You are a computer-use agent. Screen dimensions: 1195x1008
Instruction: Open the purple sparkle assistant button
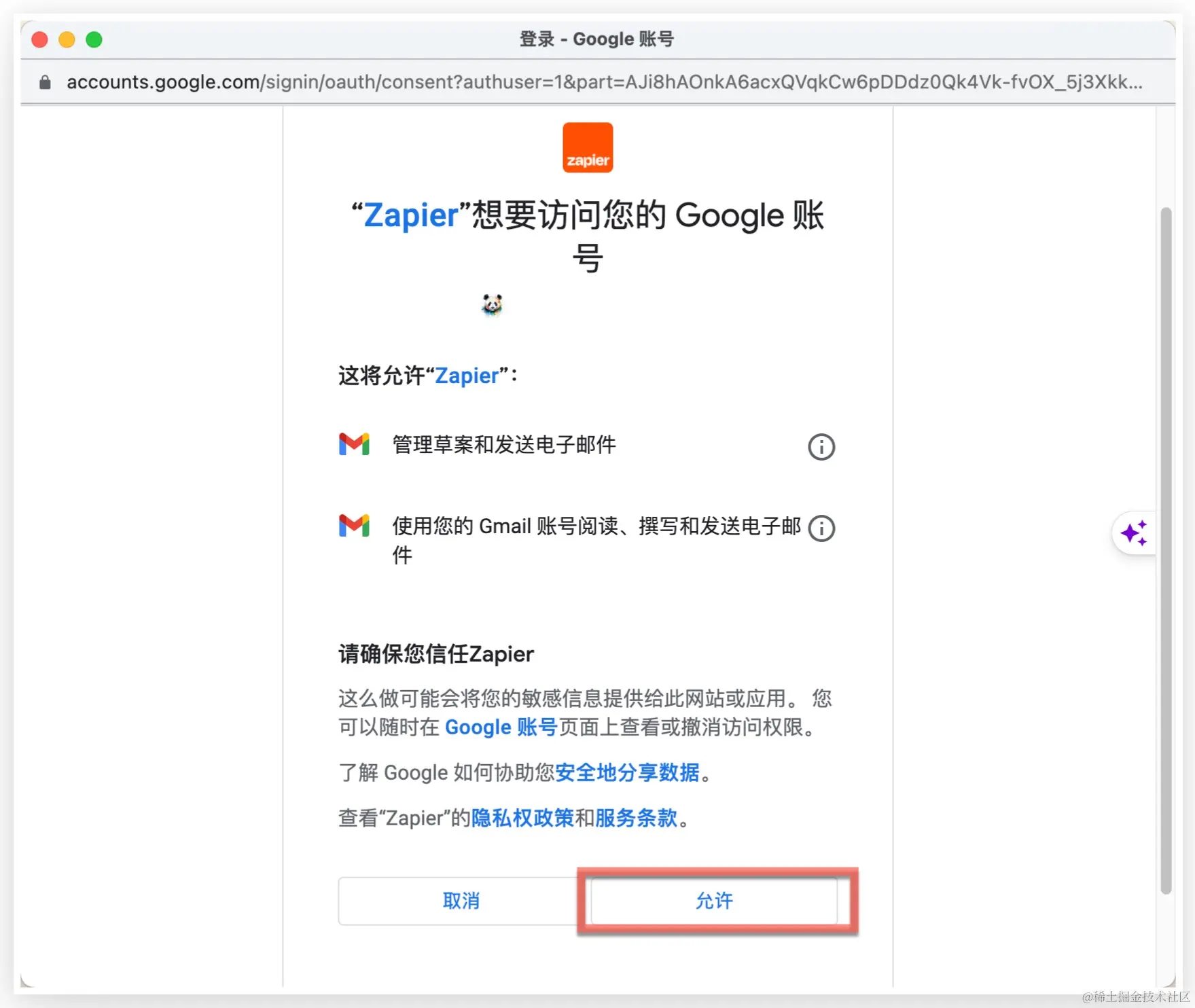click(x=1134, y=533)
